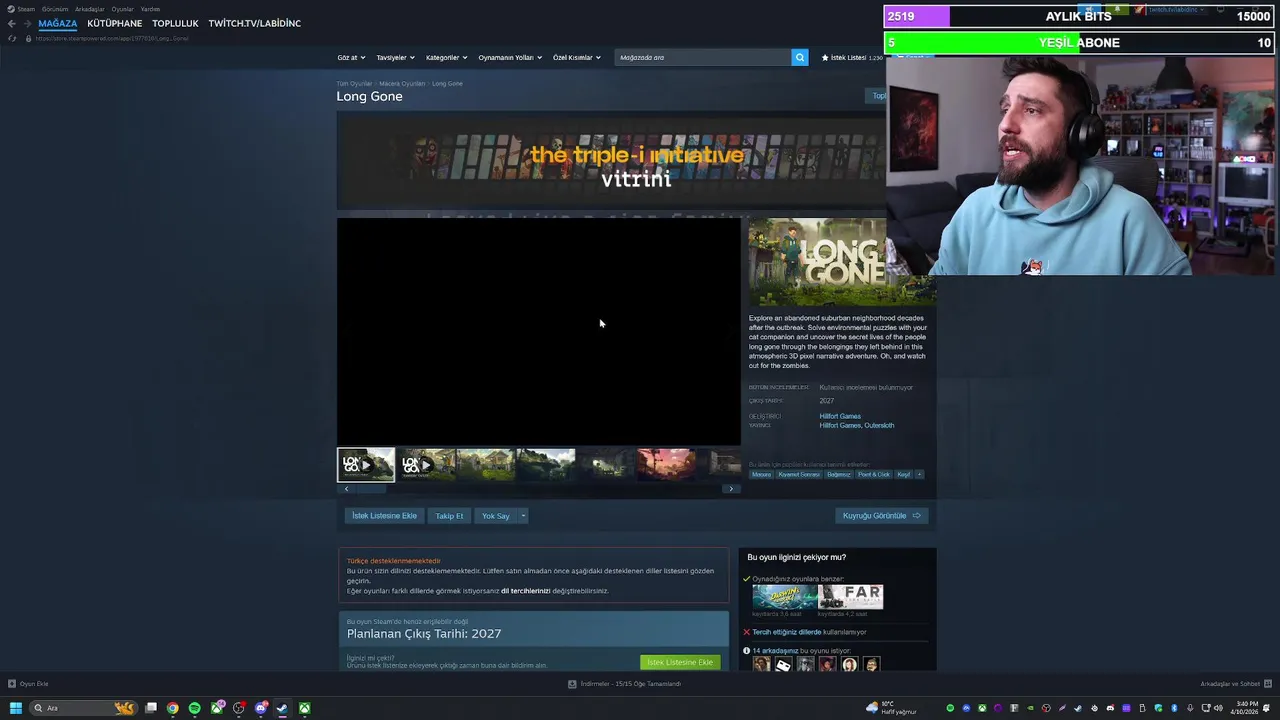Click the Kıyamet Sonrası tag
Image resolution: width=1280 pixels, height=720 pixels.
tap(799, 475)
